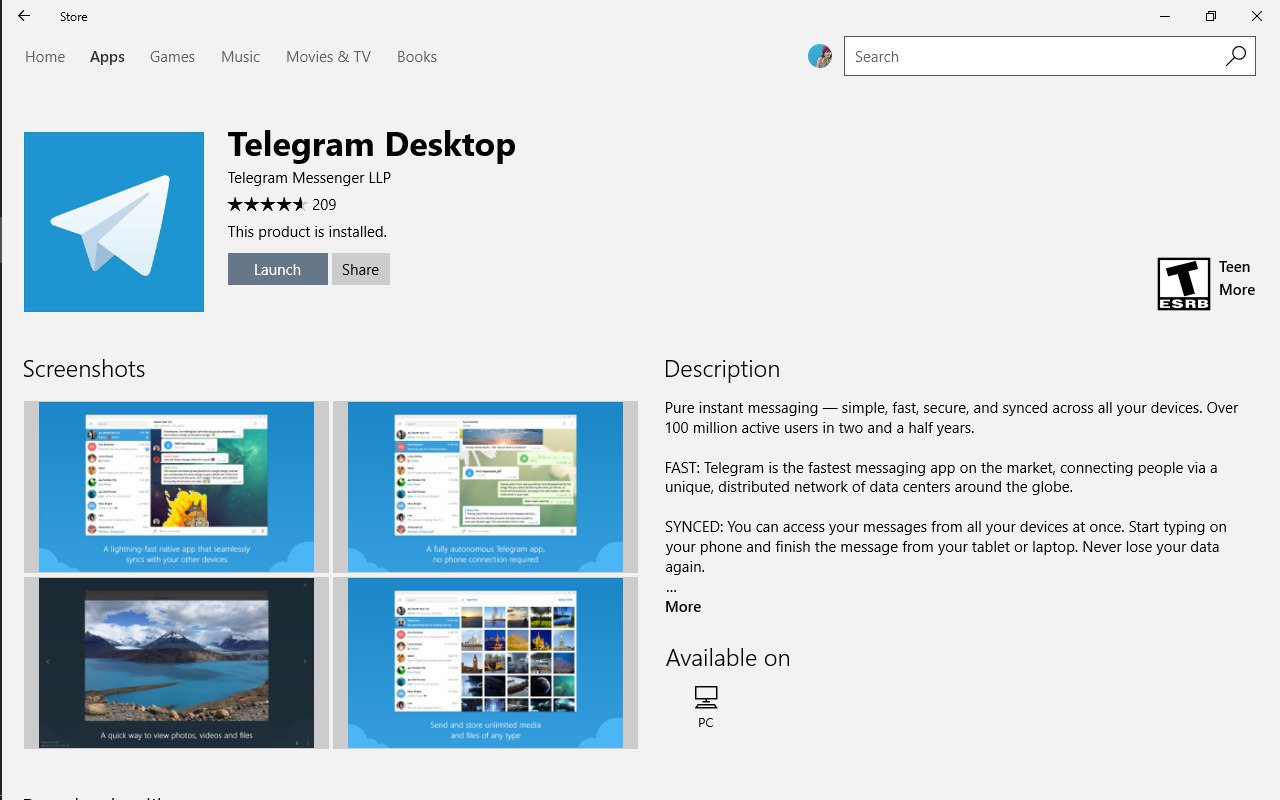Open the Music section
The height and width of the screenshot is (800, 1280).
[x=240, y=57]
